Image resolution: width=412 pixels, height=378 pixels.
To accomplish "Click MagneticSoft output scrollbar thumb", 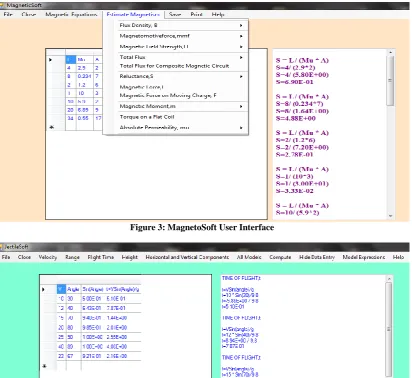I will click(x=390, y=81).
